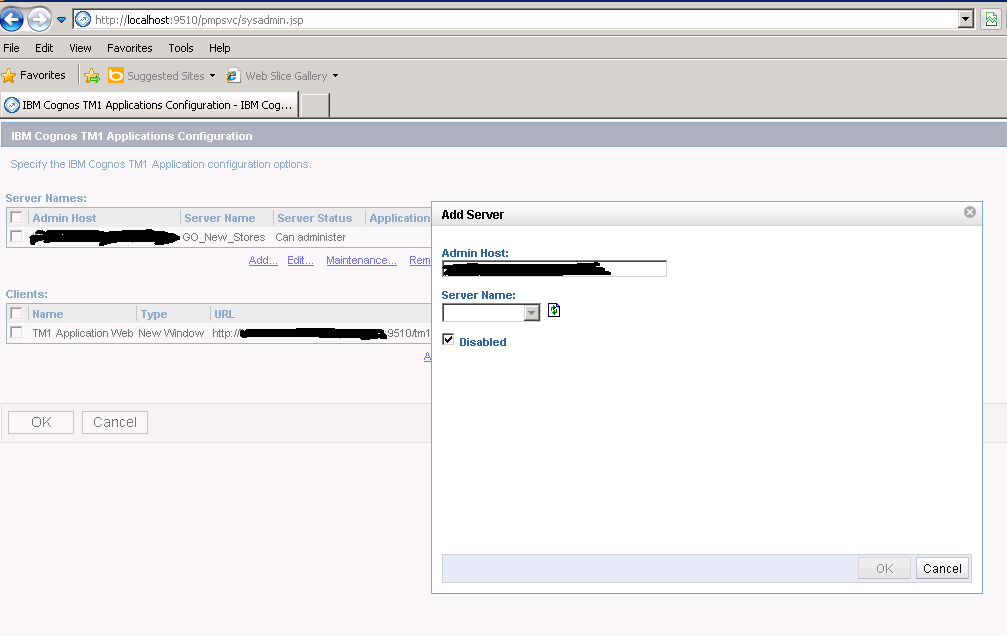This screenshot has height=636, width=1007.
Task: Click the Server Name column header
Action: [220, 218]
